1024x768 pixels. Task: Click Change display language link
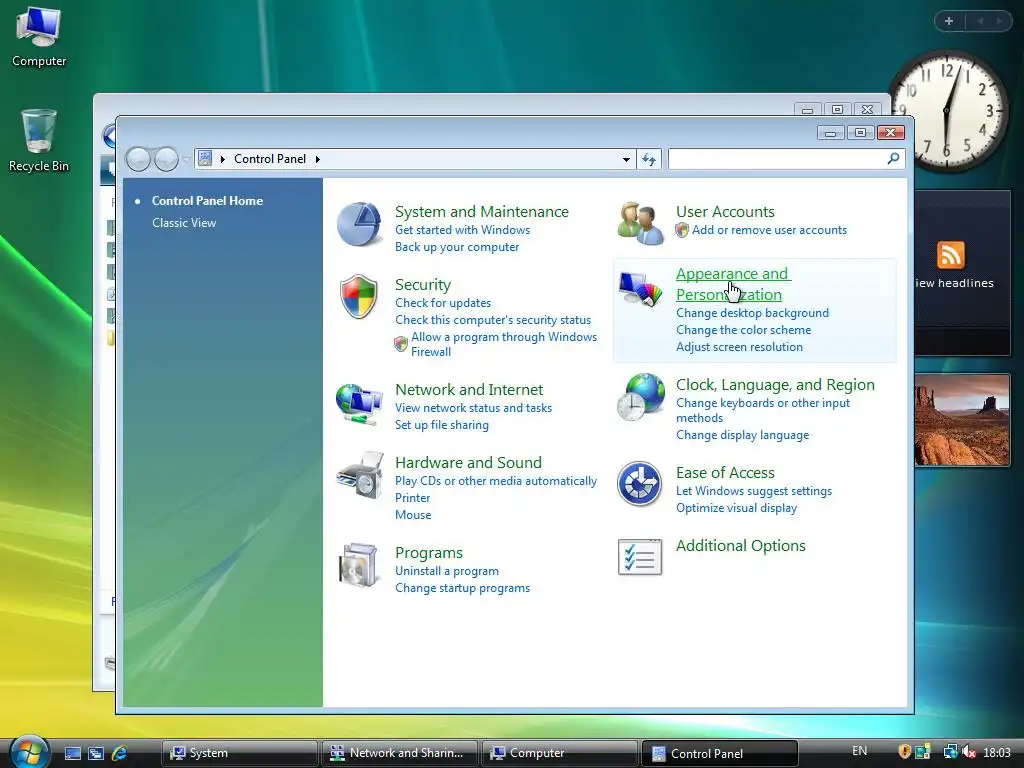[x=743, y=435]
